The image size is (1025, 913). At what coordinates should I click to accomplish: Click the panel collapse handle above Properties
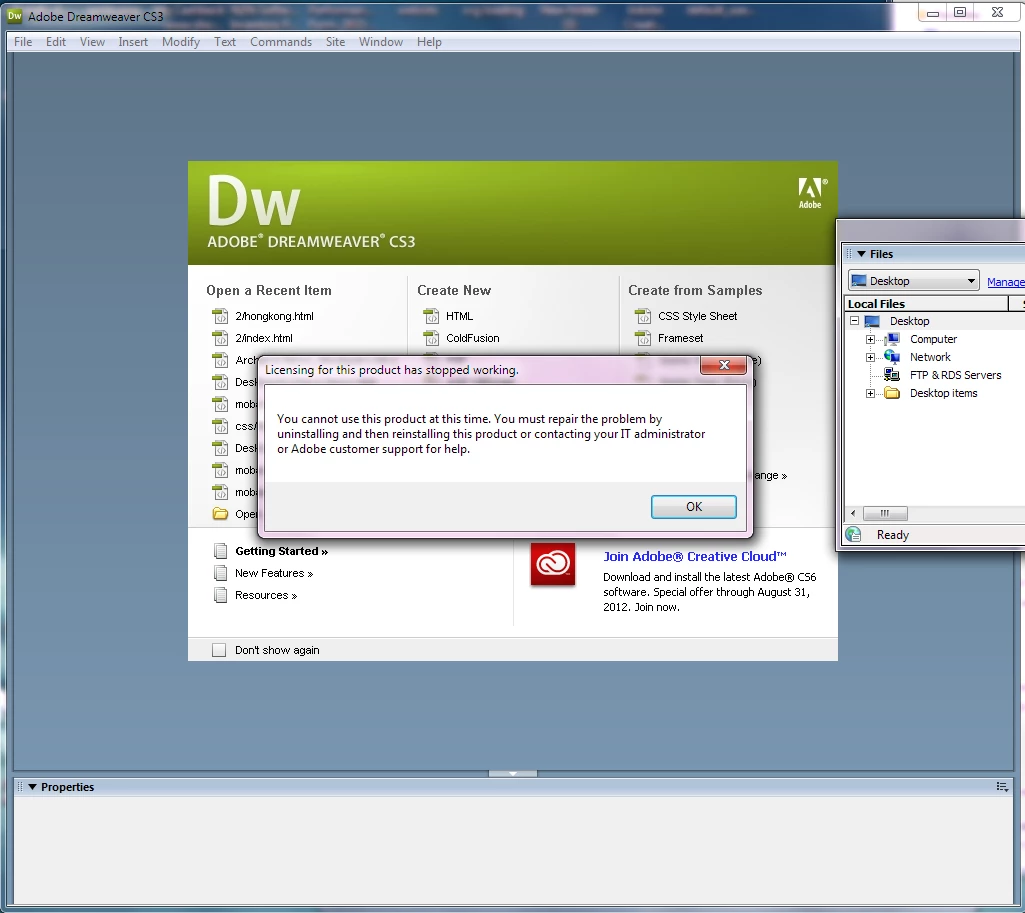[512, 773]
